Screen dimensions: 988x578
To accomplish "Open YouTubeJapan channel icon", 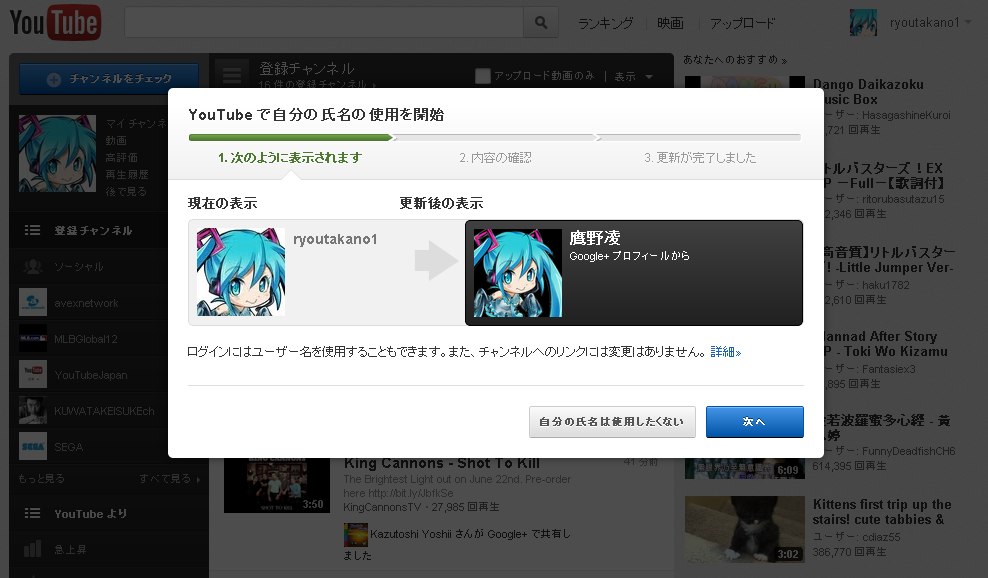I will 33,374.
